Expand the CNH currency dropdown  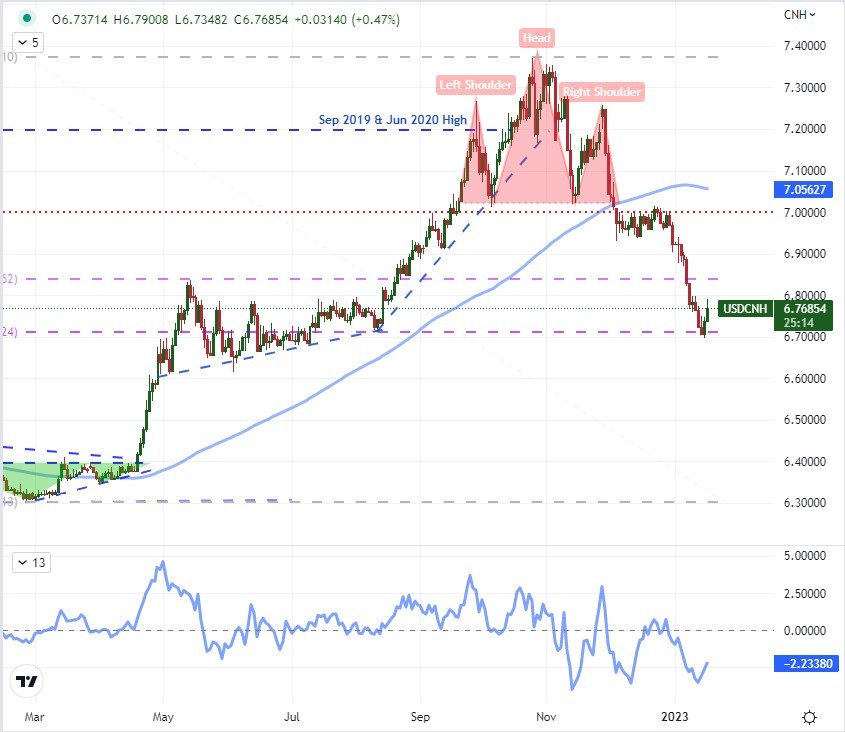799,15
